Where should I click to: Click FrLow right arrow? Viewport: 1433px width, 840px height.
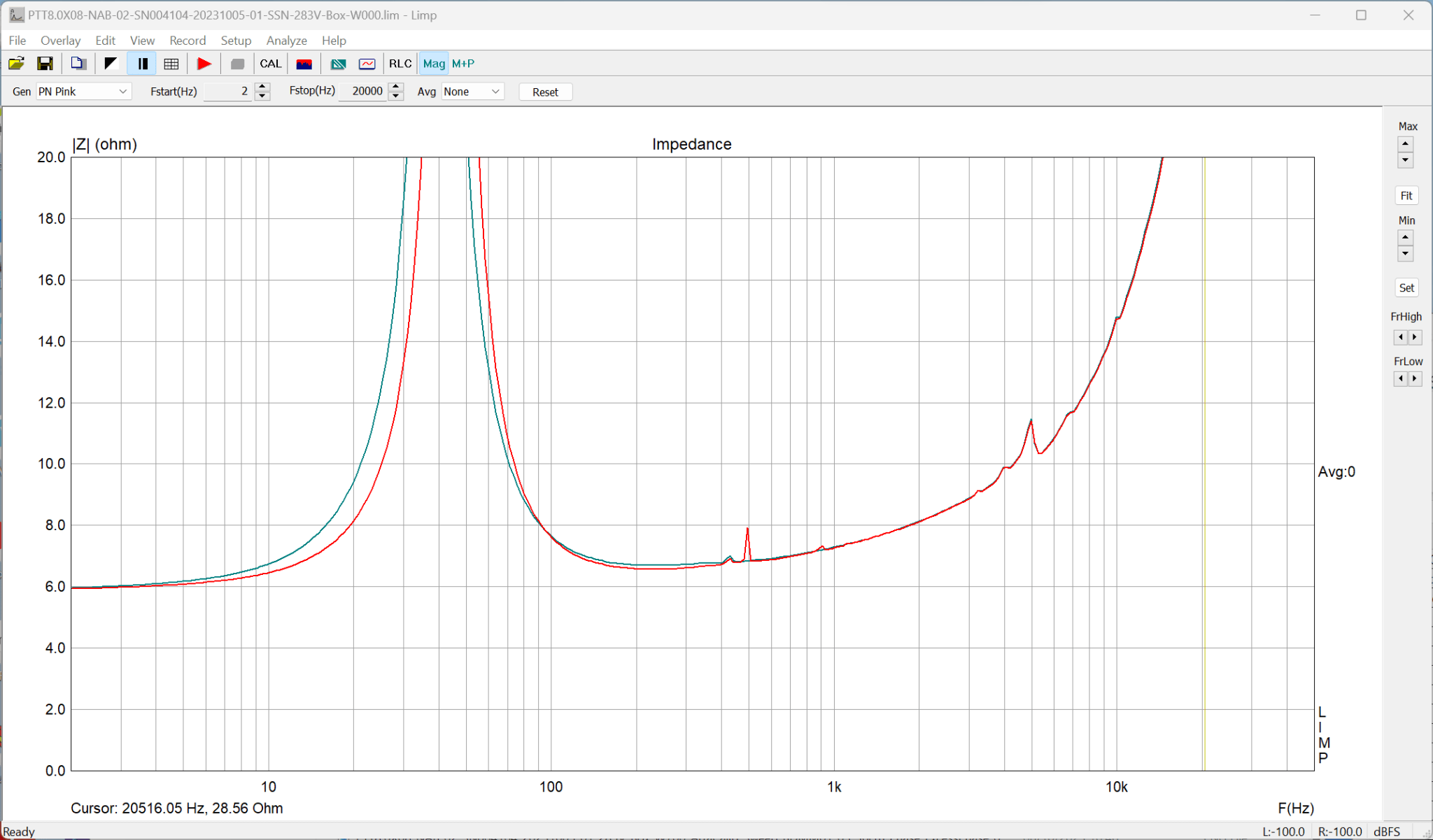click(1415, 378)
